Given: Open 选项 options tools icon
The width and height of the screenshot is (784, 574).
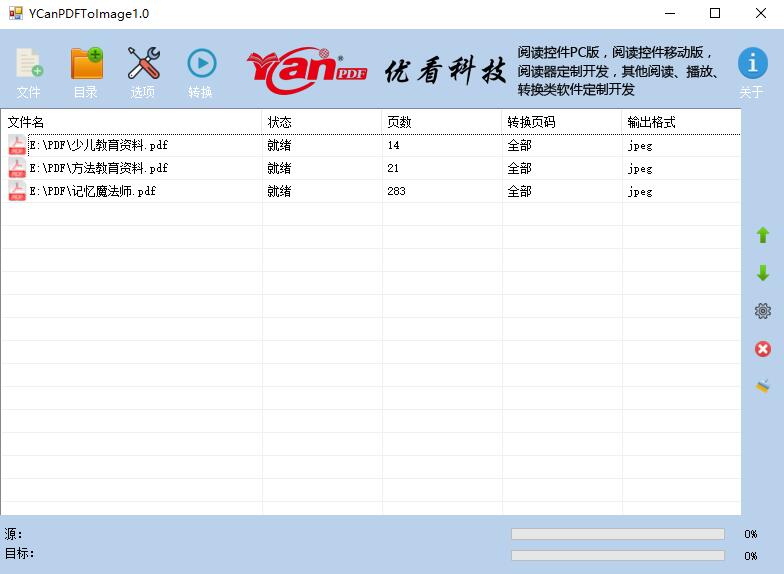Looking at the screenshot, I should (143, 65).
